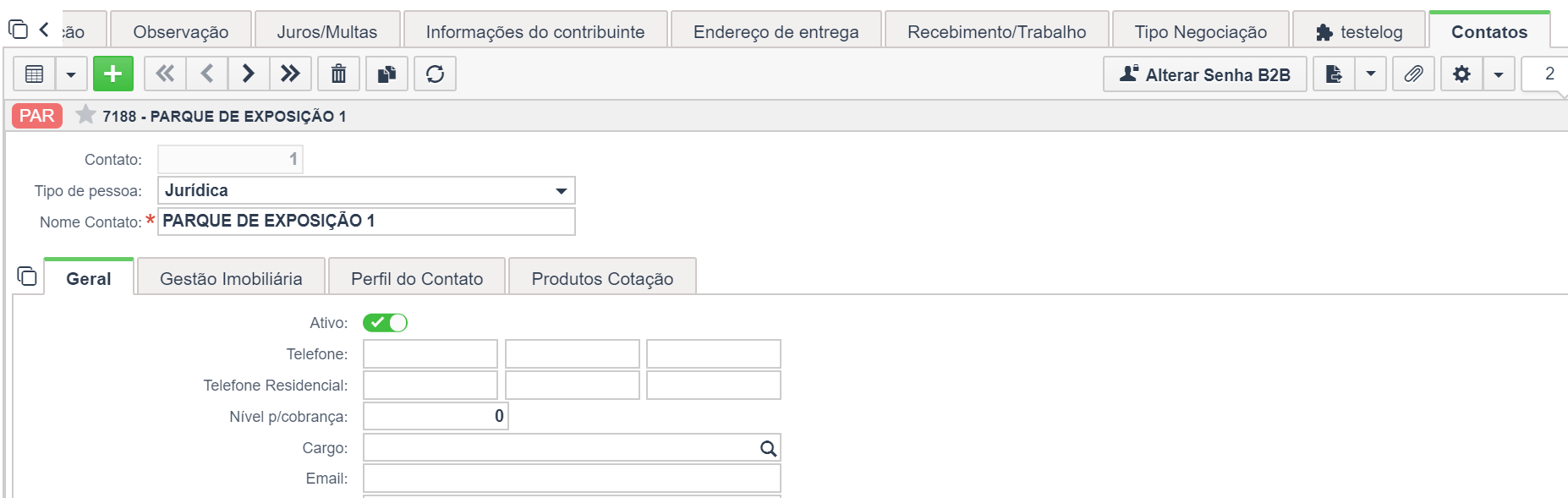1568x498 pixels.
Task: Click the red PAR badge
Action: pos(37,116)
